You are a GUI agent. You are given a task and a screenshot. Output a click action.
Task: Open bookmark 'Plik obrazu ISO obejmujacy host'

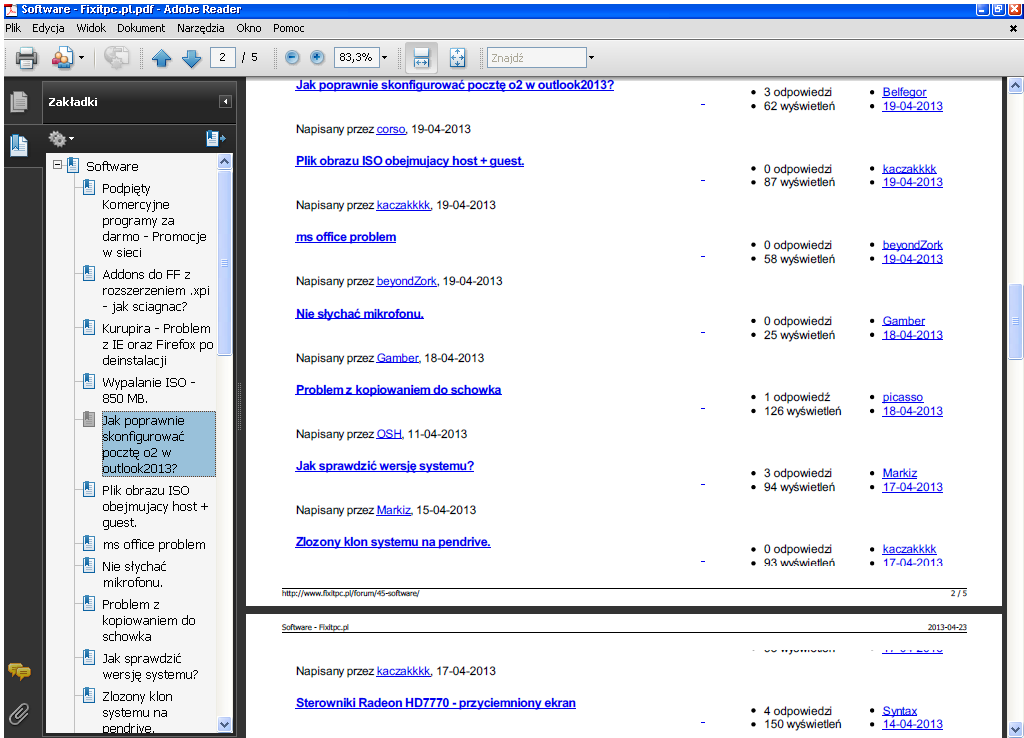pos(155,506)
